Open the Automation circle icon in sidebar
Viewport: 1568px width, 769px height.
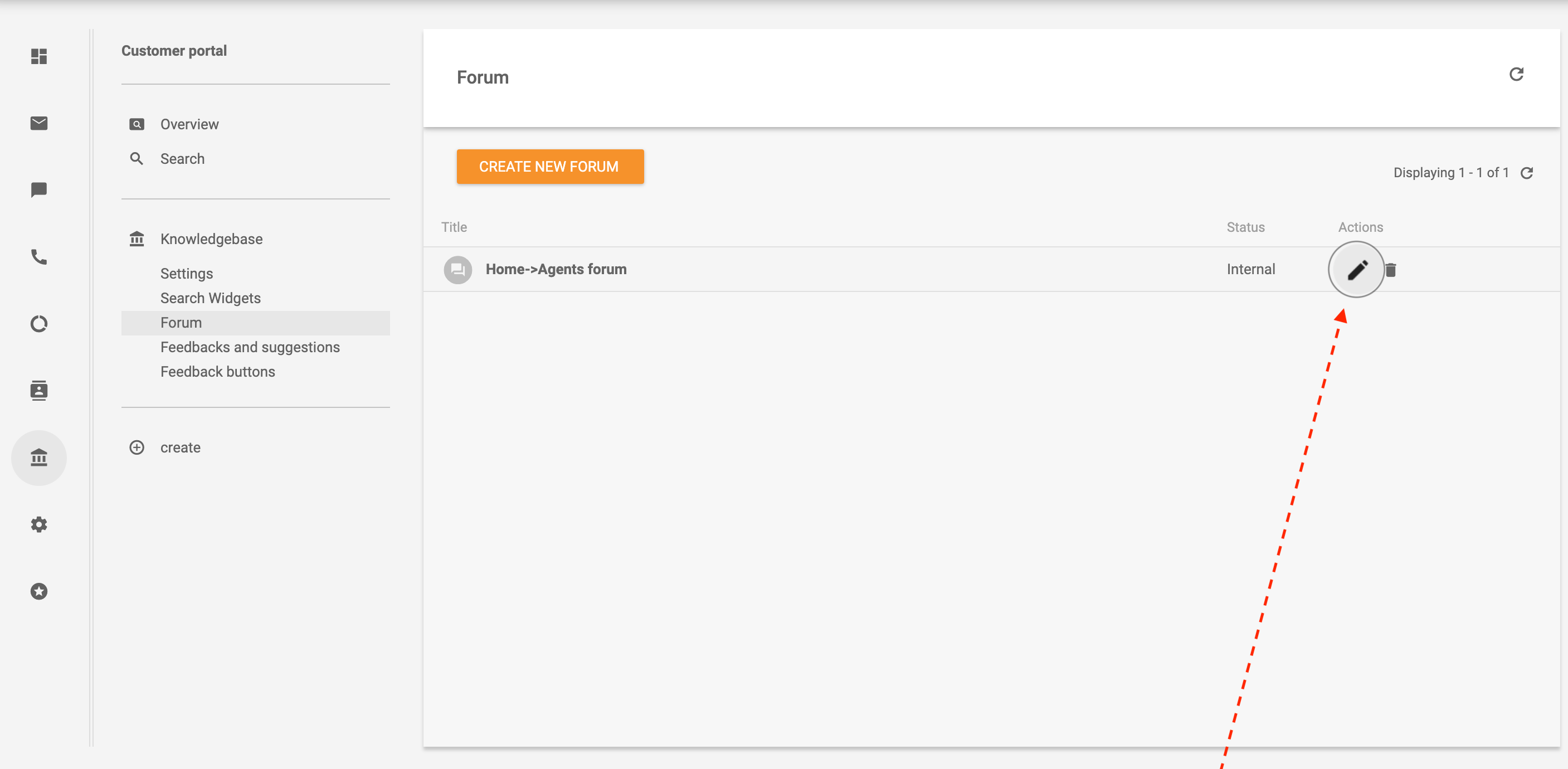point(39,324)
